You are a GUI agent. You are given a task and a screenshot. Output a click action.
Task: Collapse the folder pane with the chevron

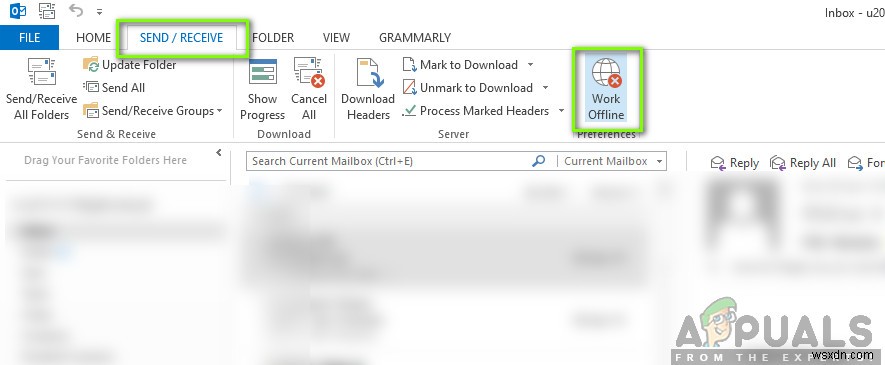tap(219, 153)
